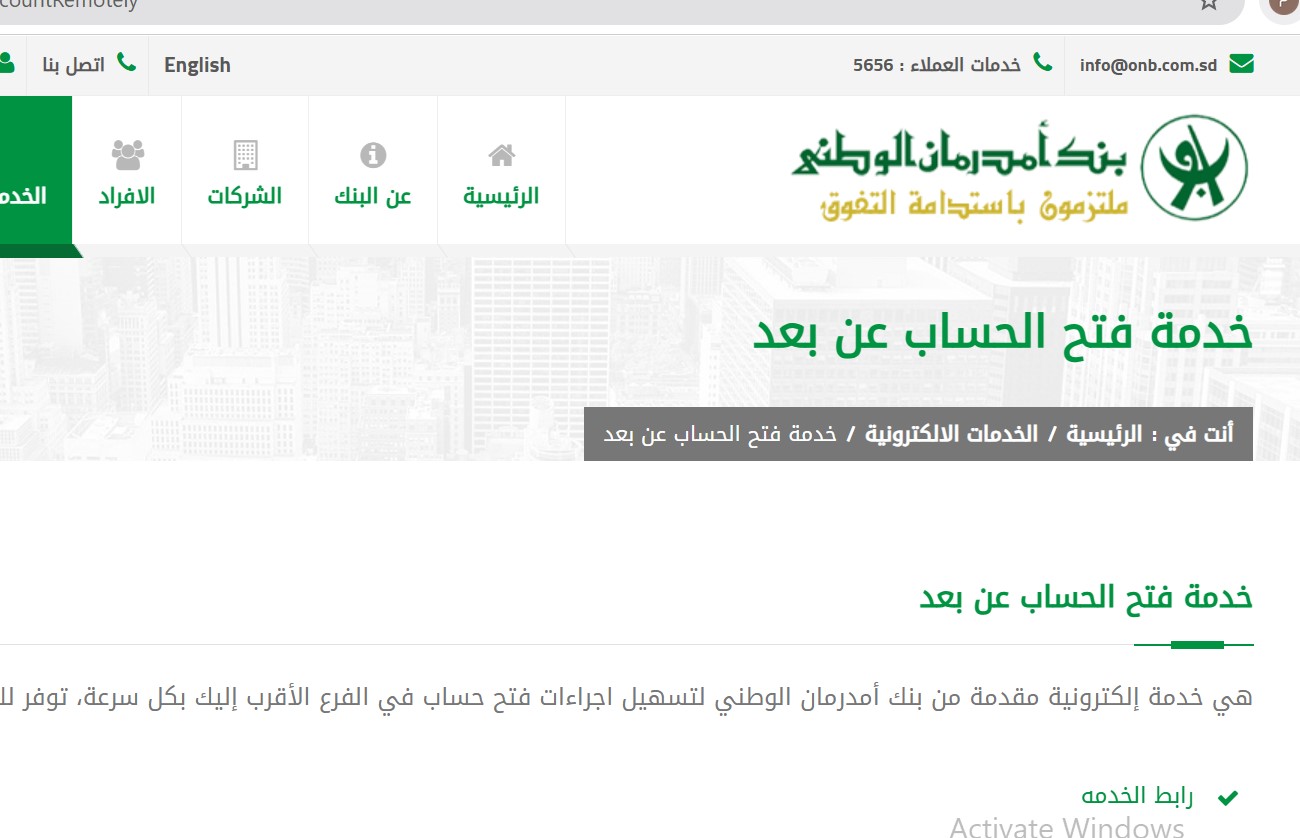Click the info circle icon above عن البنك
Screen dimensions: 1300x838
(373, 155)
